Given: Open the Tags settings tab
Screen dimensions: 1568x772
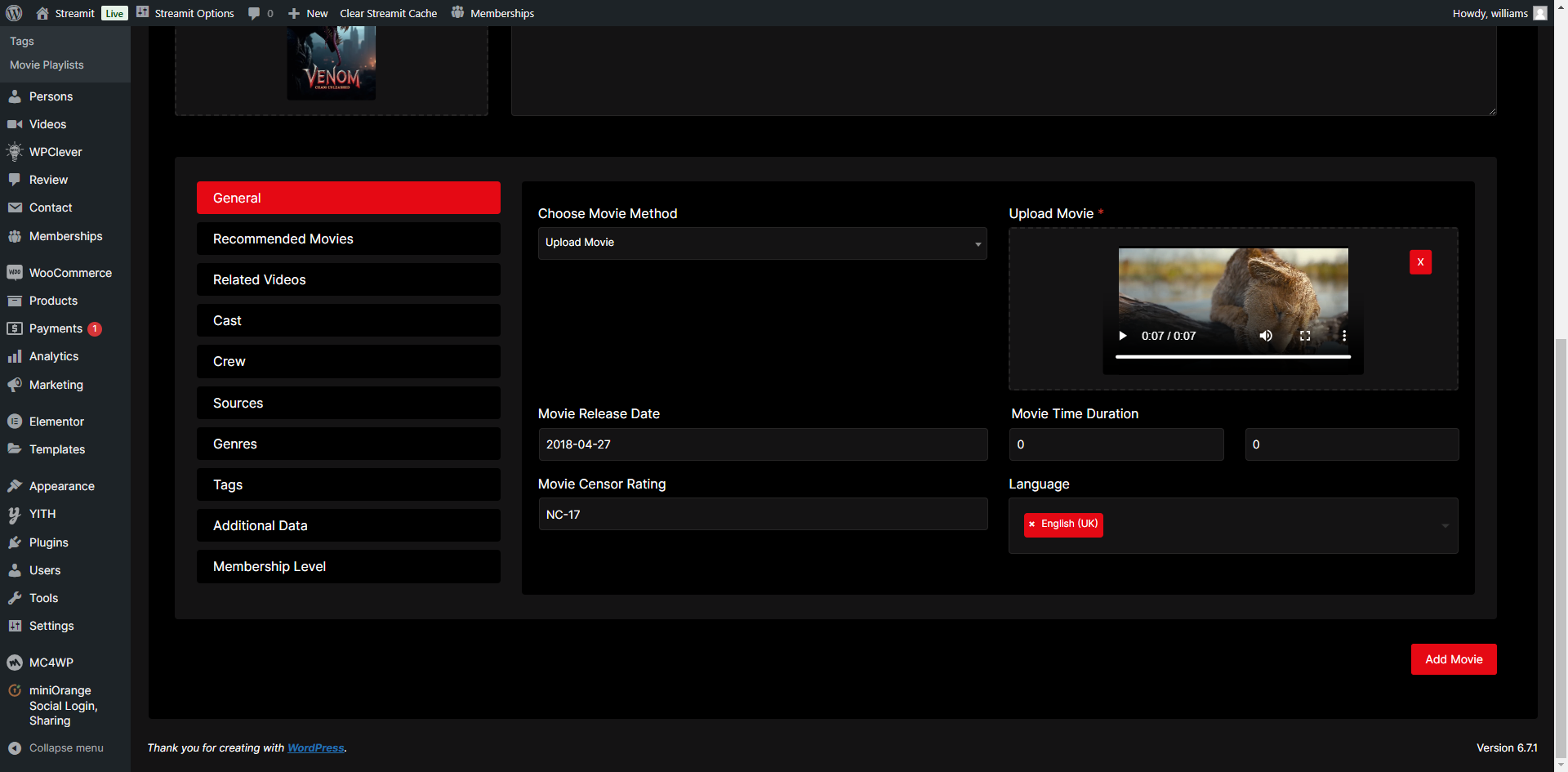Looking at the screenshot, I should [x=349, y=484].
